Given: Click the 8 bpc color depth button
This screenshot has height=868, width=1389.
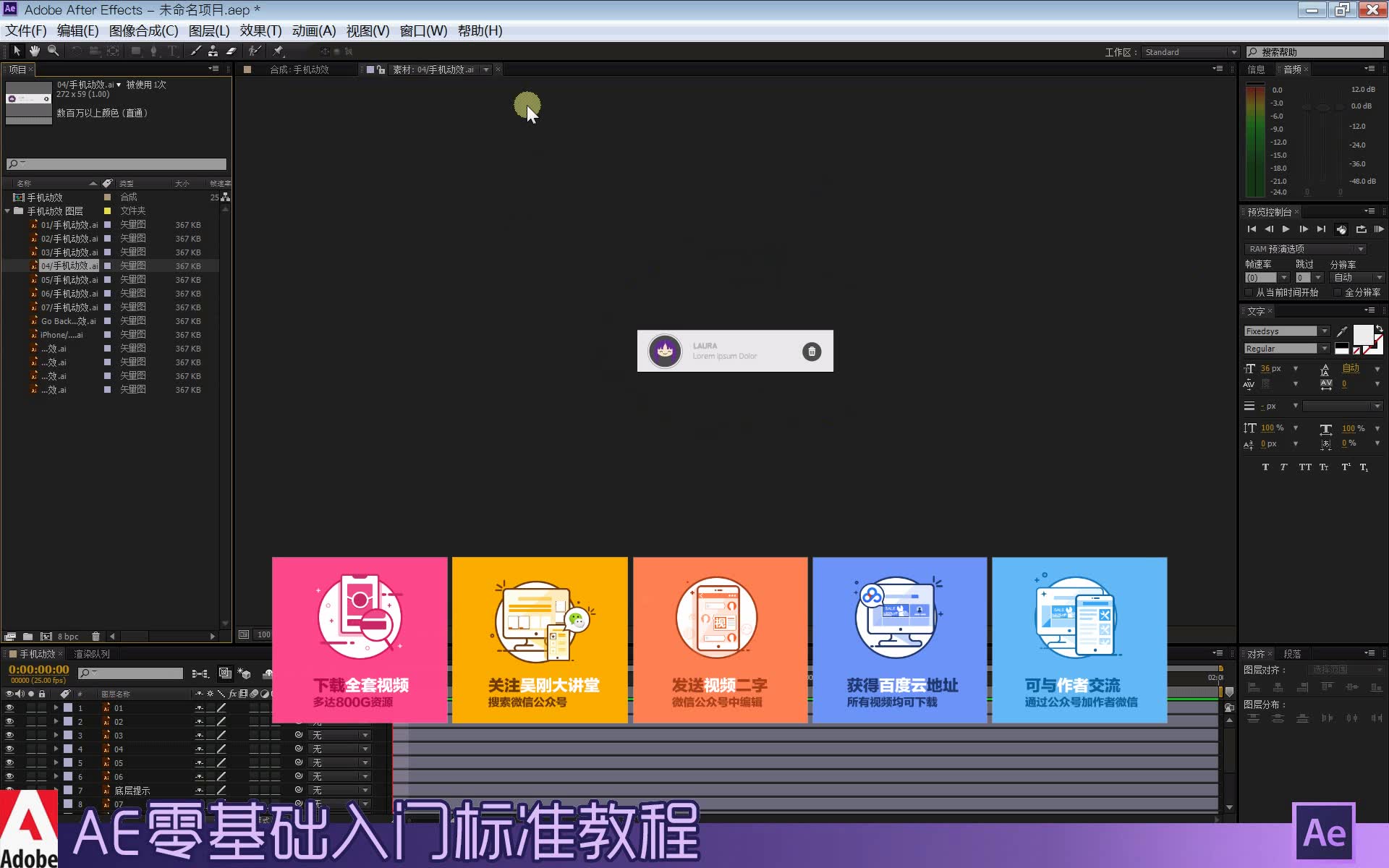Looking at the screenshot, I should point(68,637).
